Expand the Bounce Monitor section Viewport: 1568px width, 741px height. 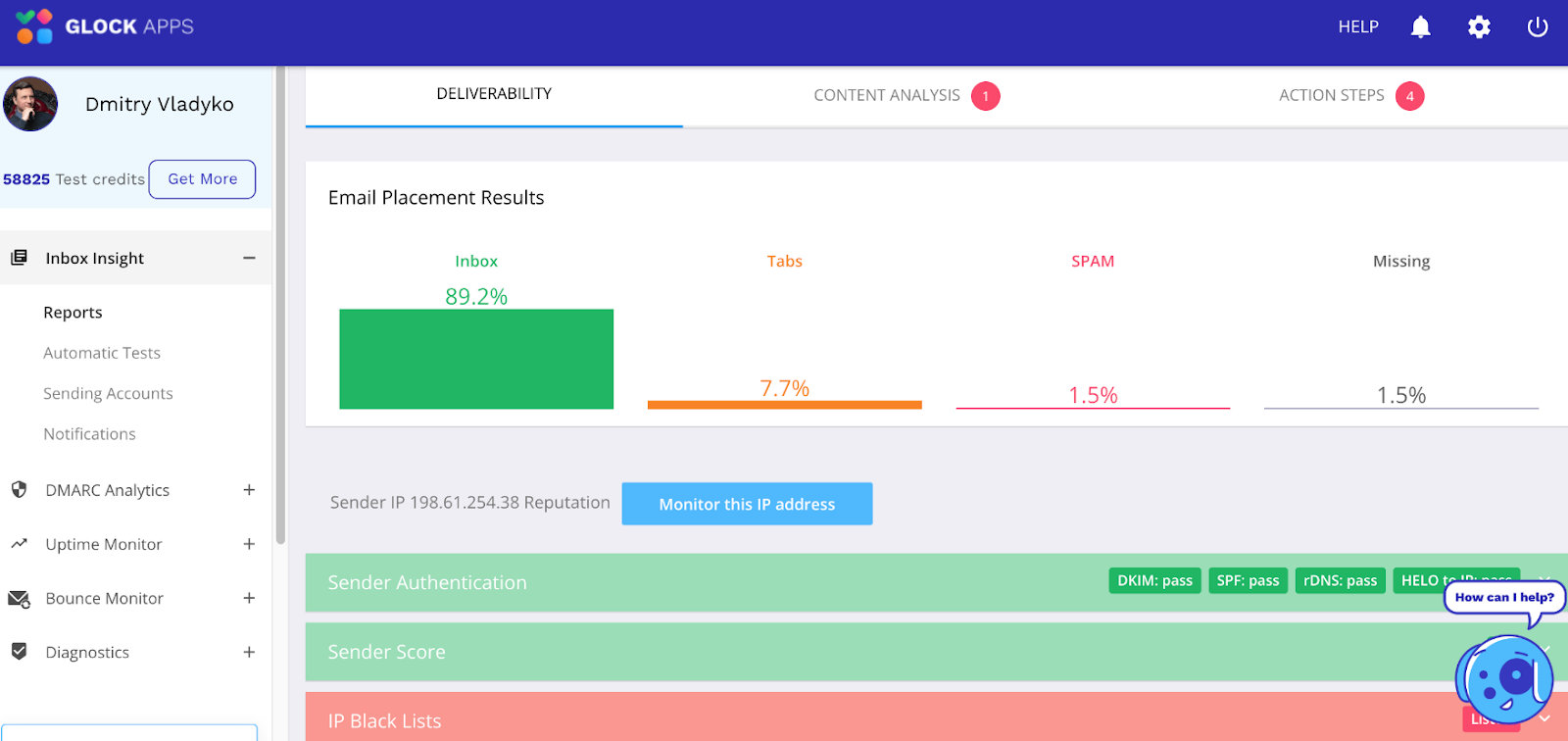point(249,598)
